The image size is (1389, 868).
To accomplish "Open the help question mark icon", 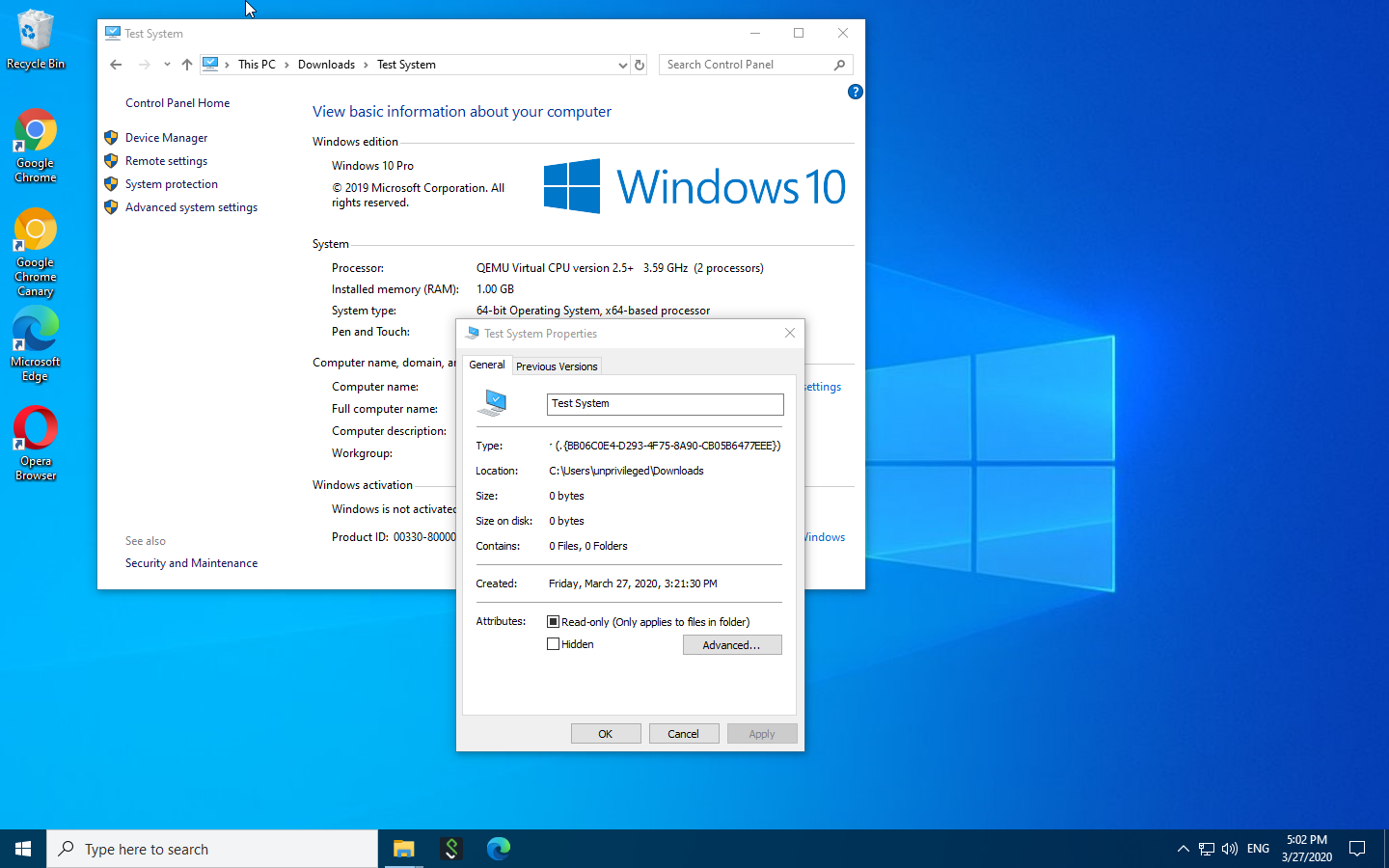I will pyautogui.click(x=855, y=92).
